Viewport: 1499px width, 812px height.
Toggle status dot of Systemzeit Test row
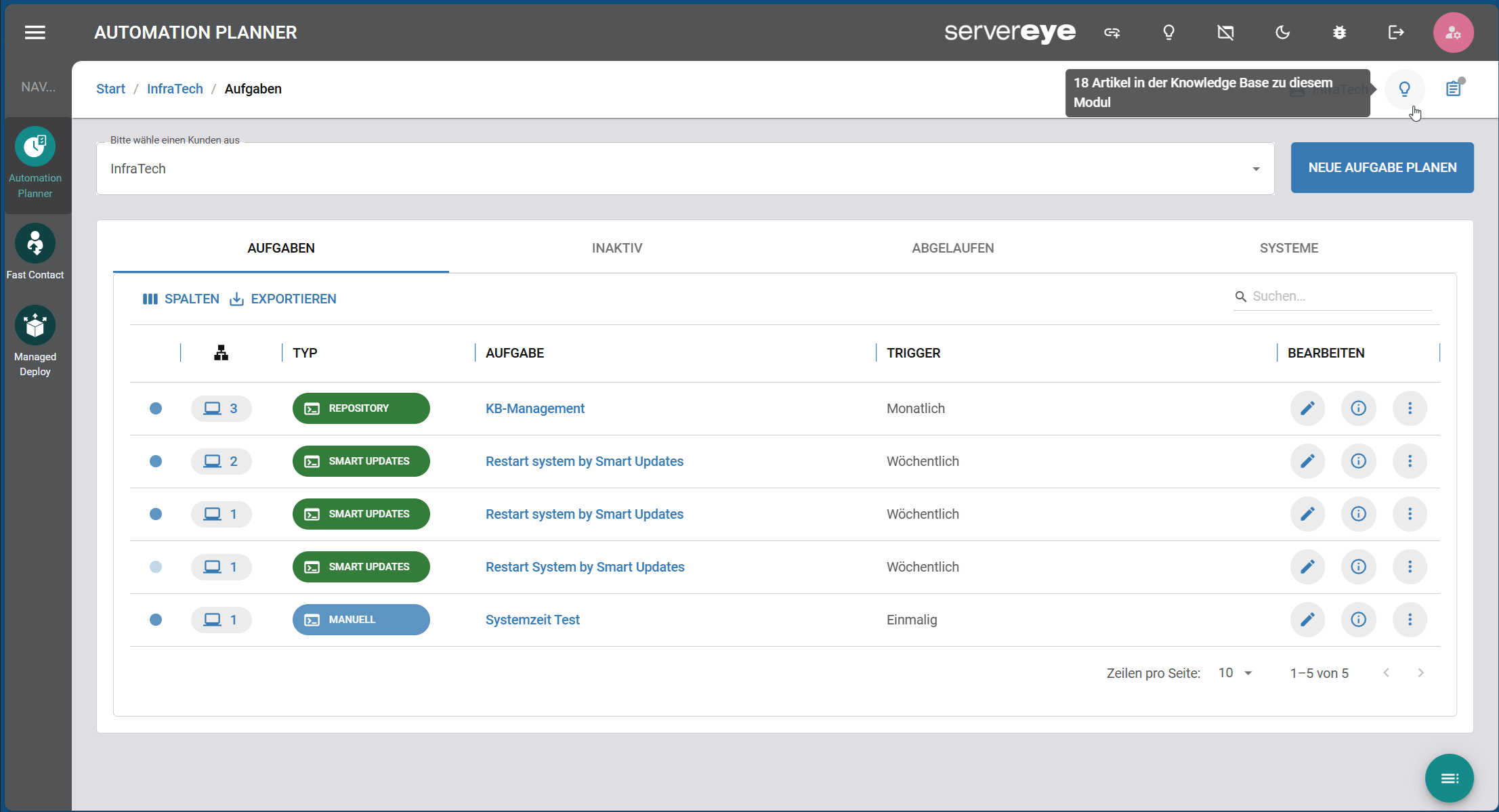coord(156,620)
